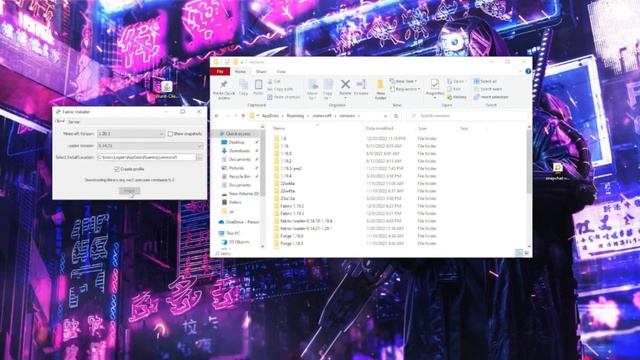The width and height of the screenshot is (640, 360).
Task: Click the Paste icon in Explorer ribbon
Action: [258, 87]
